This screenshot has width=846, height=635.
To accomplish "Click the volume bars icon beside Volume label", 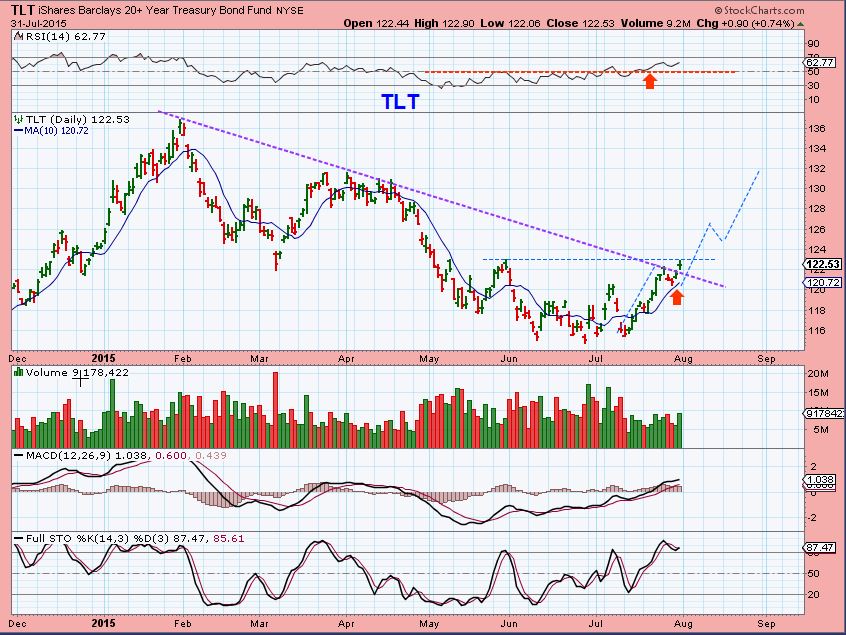I will pyautogui.click(x=19, y=372).
